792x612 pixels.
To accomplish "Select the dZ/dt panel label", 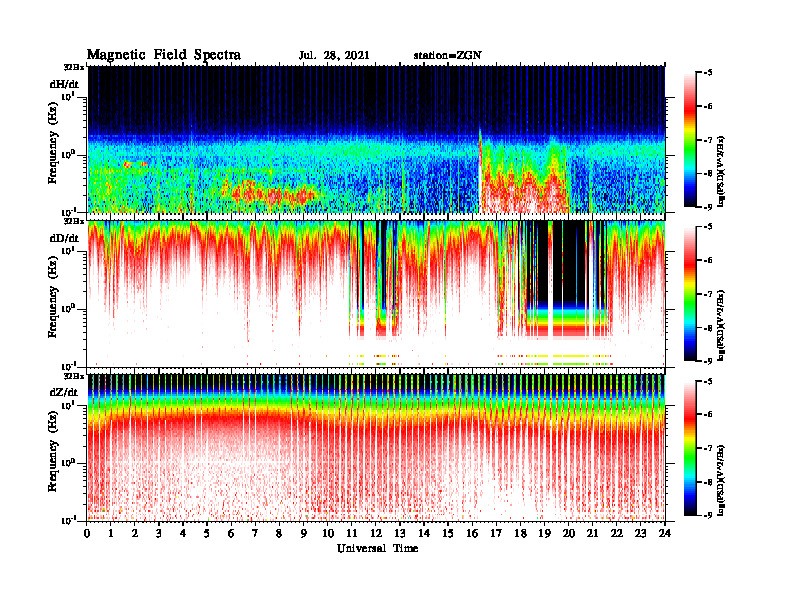I will pyautogui.click(x=64, y=392).
